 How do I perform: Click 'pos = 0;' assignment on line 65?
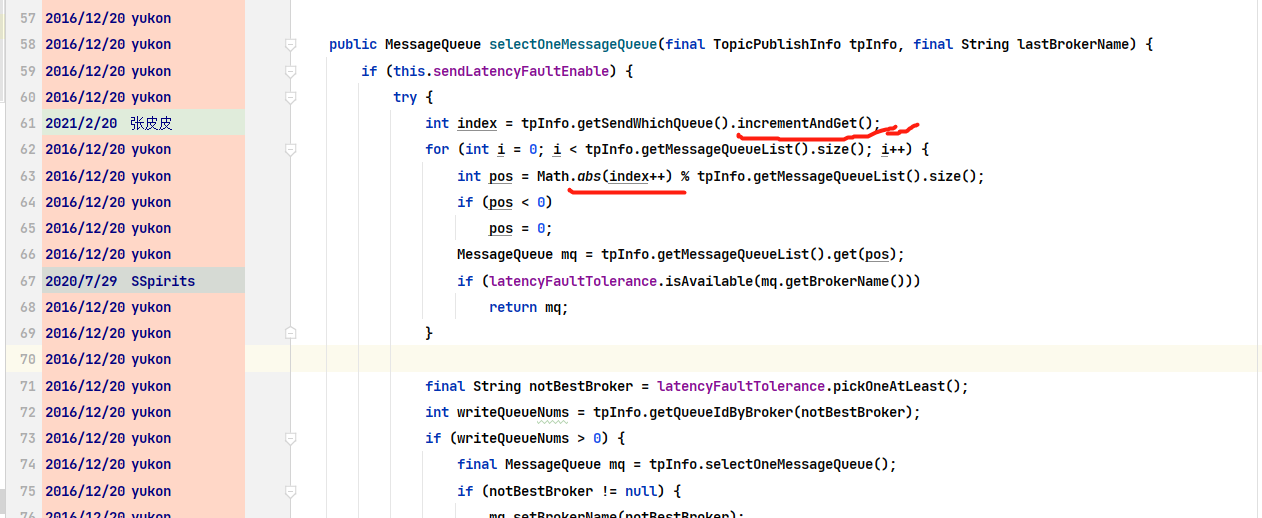pos(521,228)
